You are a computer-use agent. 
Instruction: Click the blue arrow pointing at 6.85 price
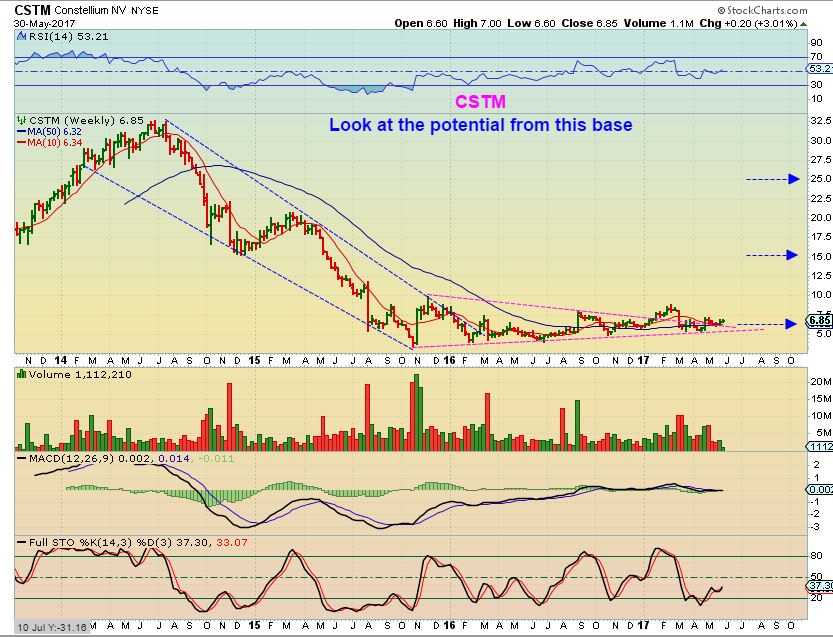[767, 324]
